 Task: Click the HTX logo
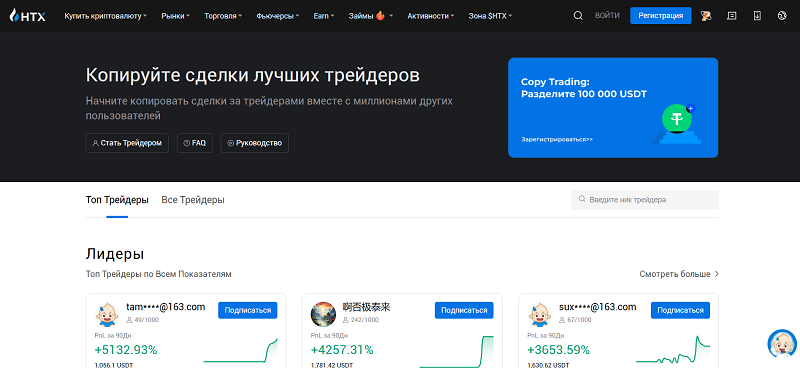pyautogui.click(x=28, y=16)
